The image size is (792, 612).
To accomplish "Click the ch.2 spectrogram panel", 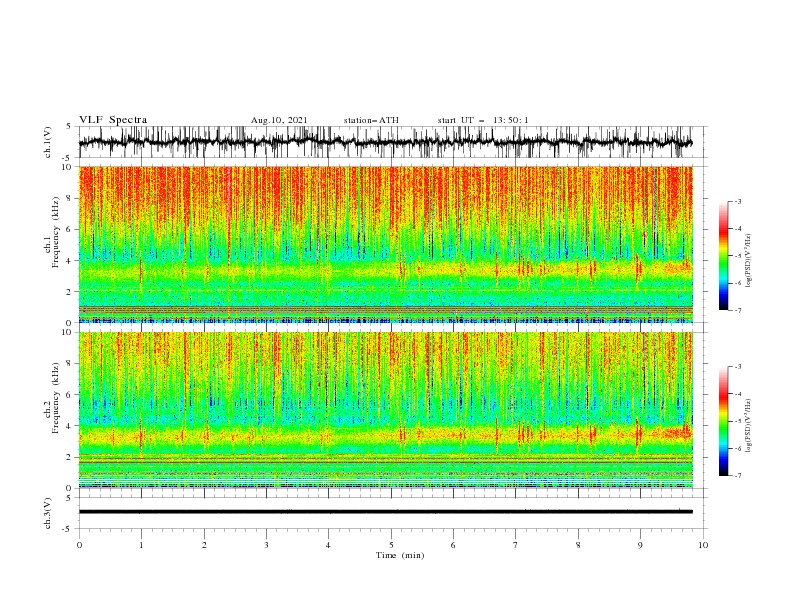I will coord(386,410).
